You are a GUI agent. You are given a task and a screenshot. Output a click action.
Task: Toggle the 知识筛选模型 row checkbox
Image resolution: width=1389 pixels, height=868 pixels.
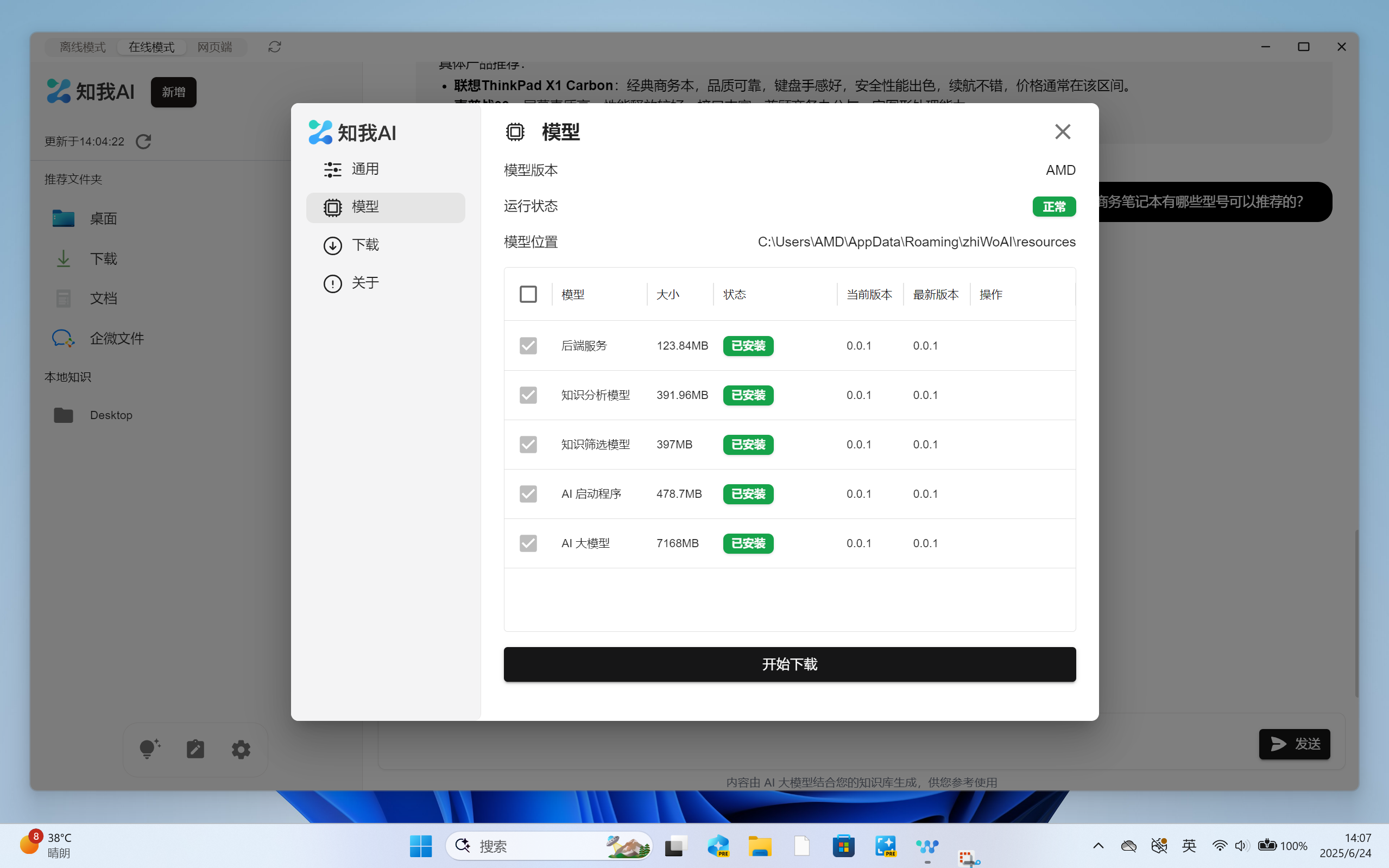528,445
